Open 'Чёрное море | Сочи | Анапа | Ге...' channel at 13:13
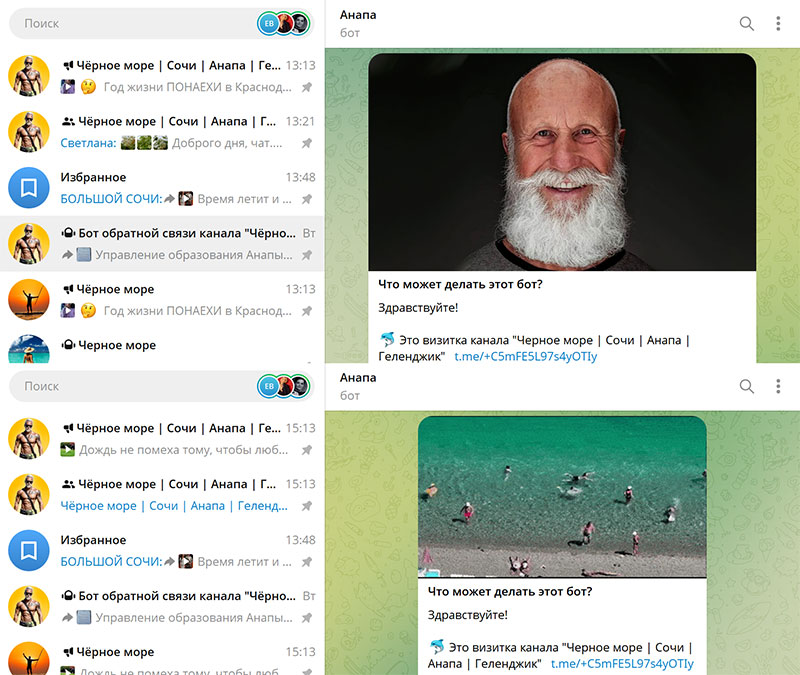This screenshot has height=675, width=800. tap(162, 76)
